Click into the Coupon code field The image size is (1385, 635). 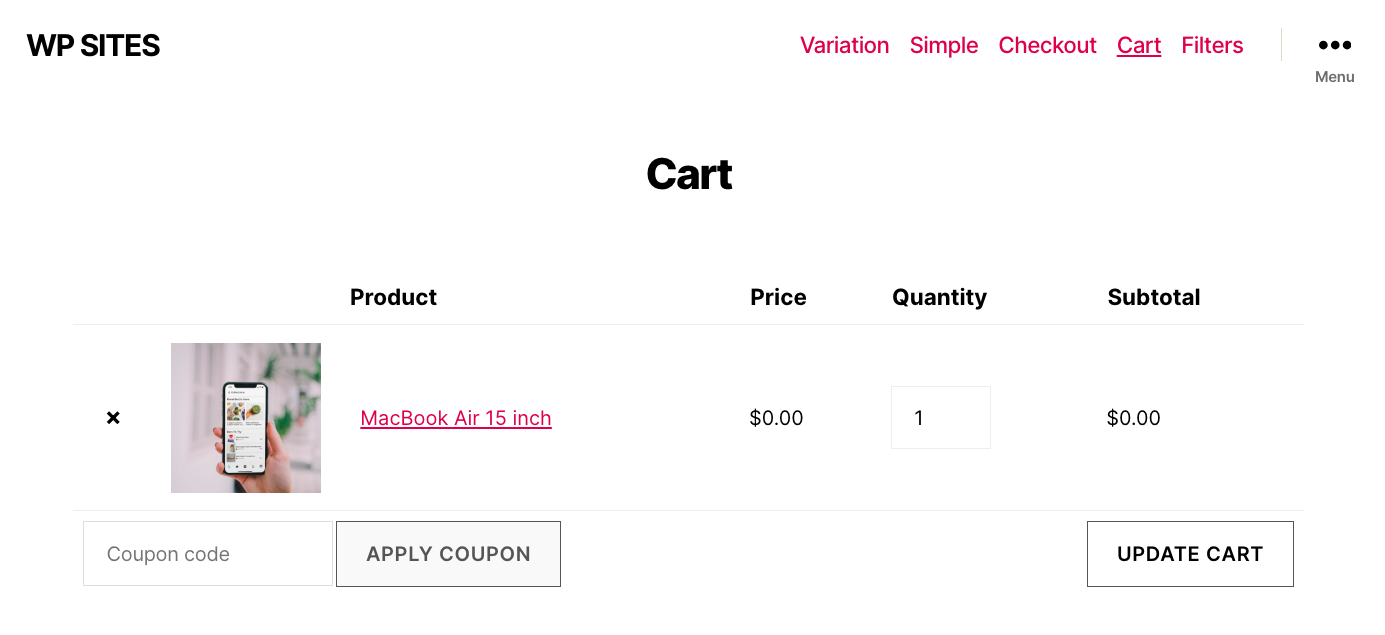(x=208, y=554)
